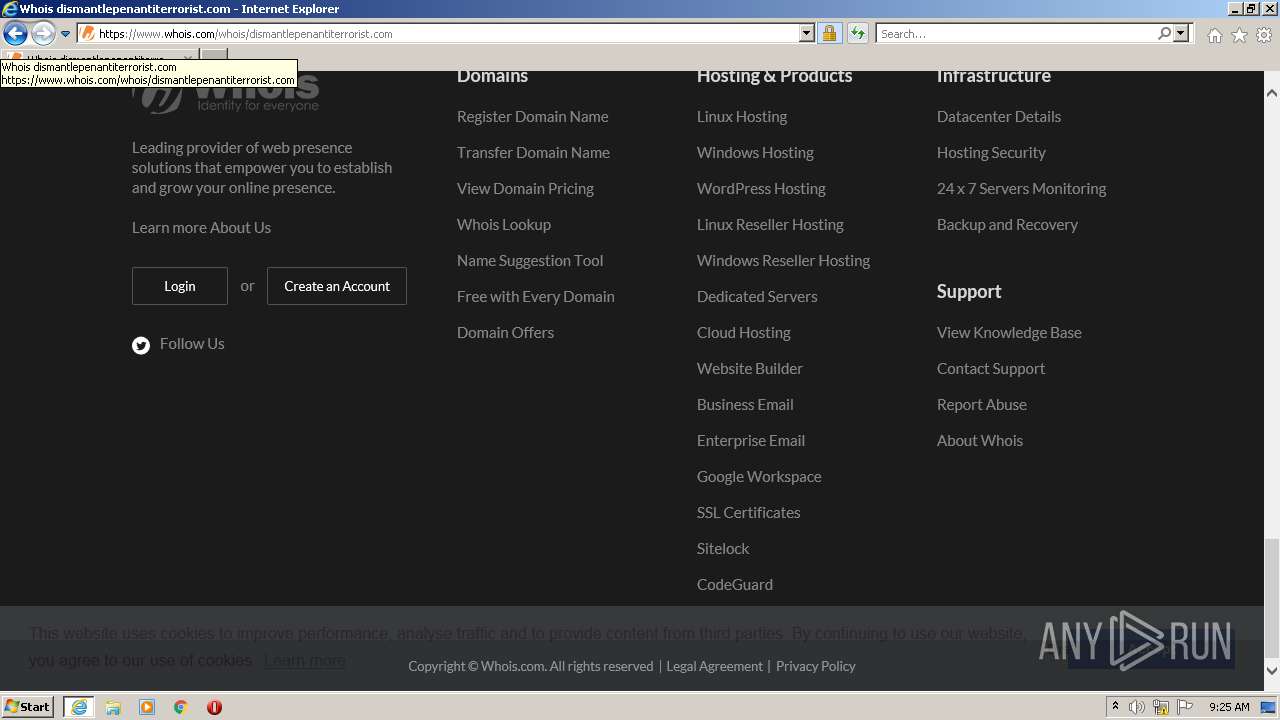
Task: Open Website Builder link
Action: pos(750,369)
